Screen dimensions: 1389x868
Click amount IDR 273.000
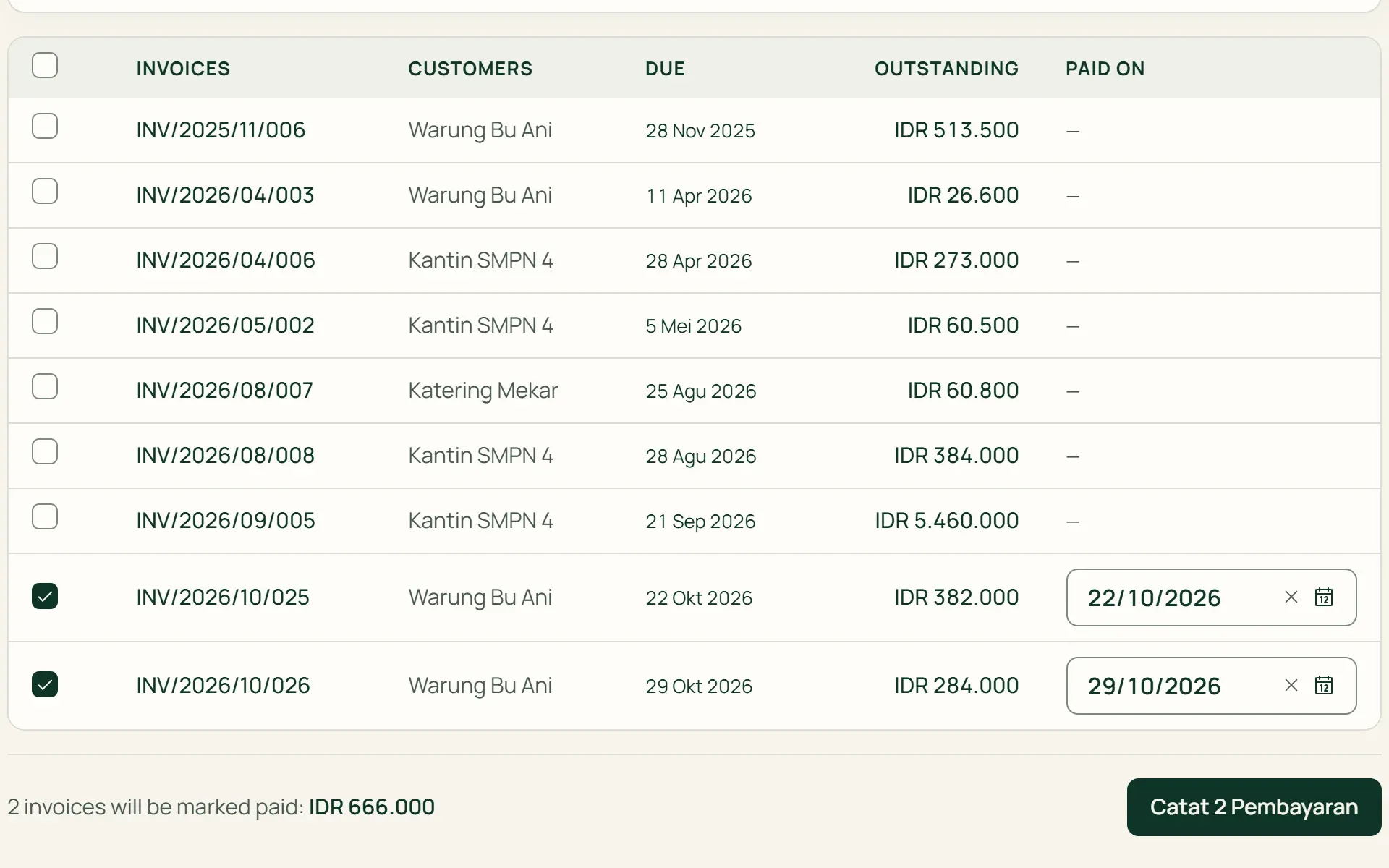956,260
